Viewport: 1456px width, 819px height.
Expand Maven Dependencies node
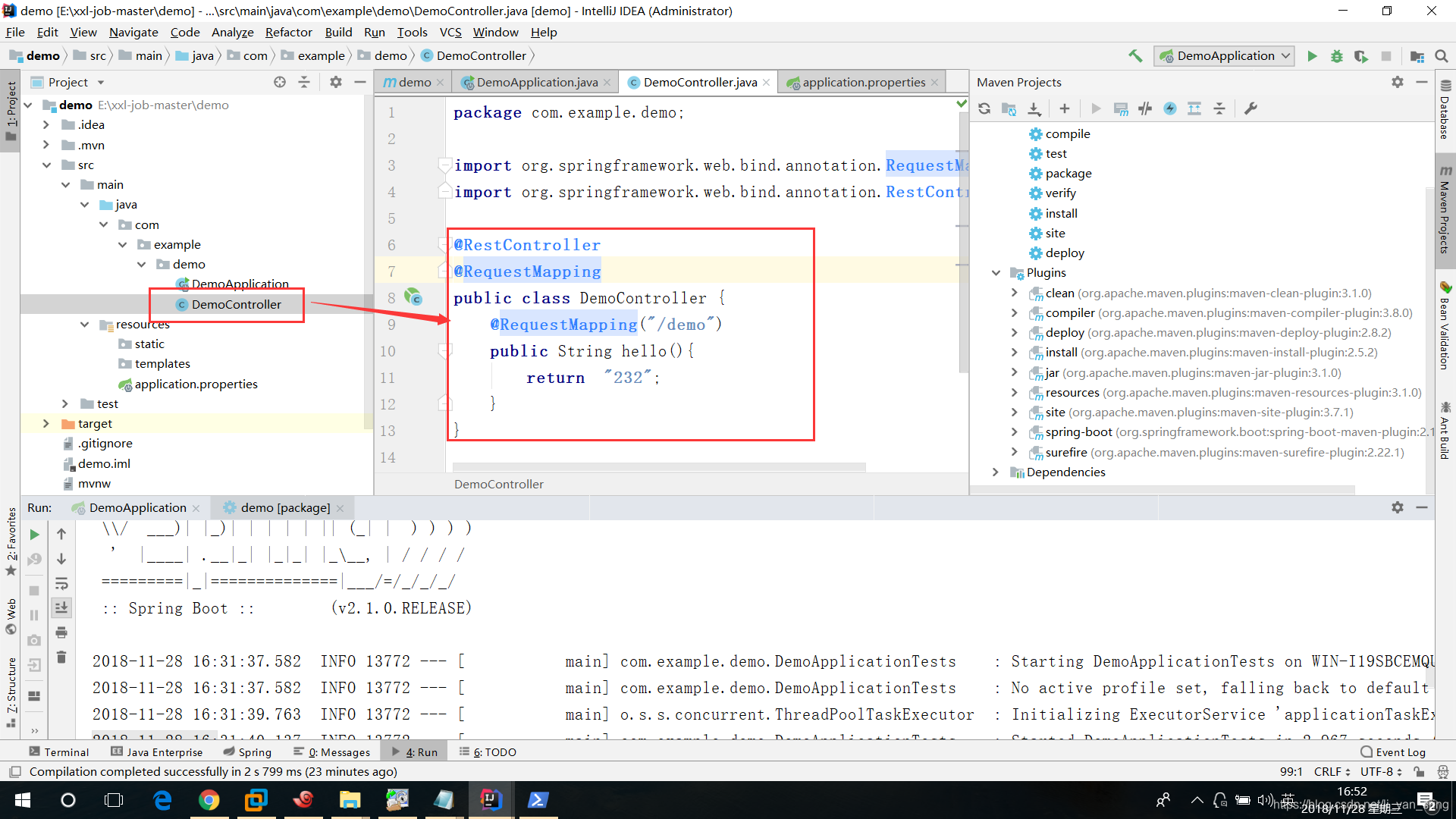tap(996, 472)
